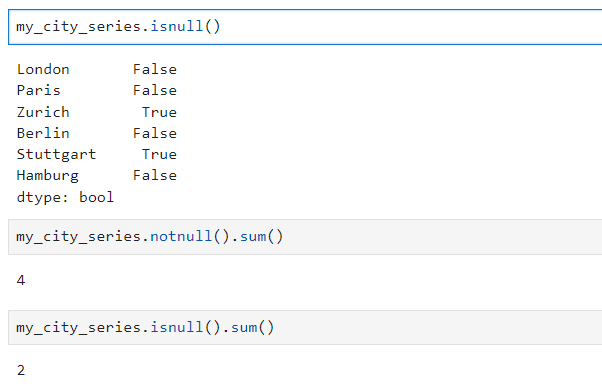Screen dimensions: 602x389
Task: Click the output value 4
Action: coord(21,280)
